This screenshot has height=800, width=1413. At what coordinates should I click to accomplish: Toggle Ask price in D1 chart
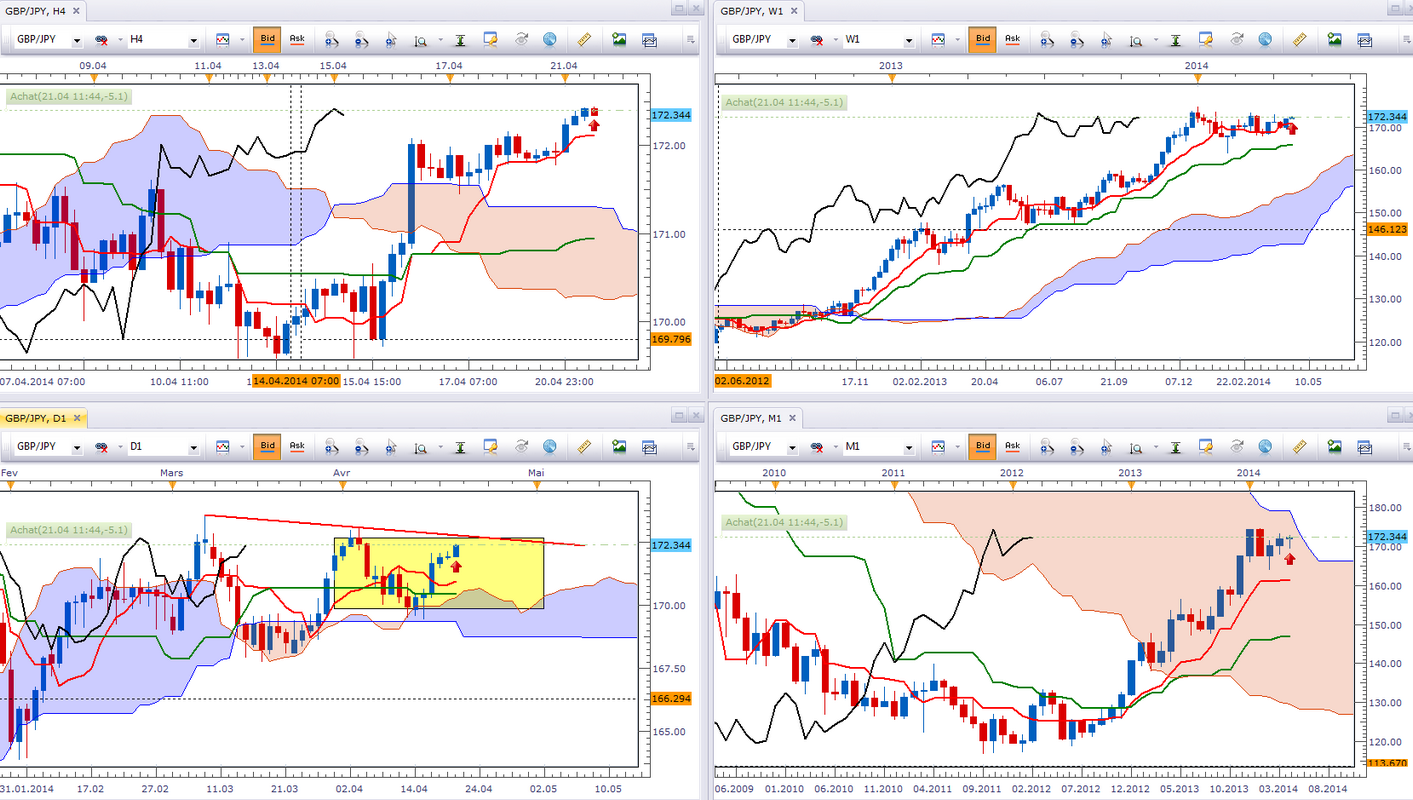297,447
